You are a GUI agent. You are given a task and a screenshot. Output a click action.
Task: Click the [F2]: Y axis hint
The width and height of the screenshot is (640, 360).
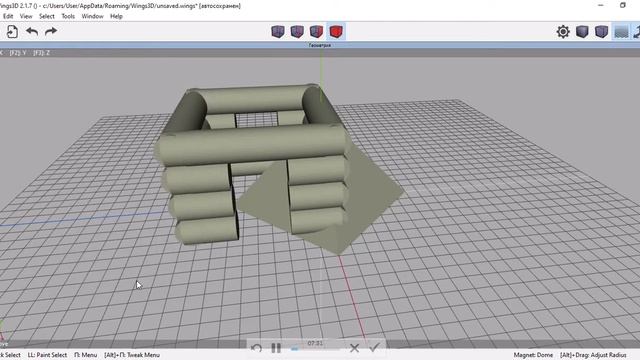tap(18, 53)
